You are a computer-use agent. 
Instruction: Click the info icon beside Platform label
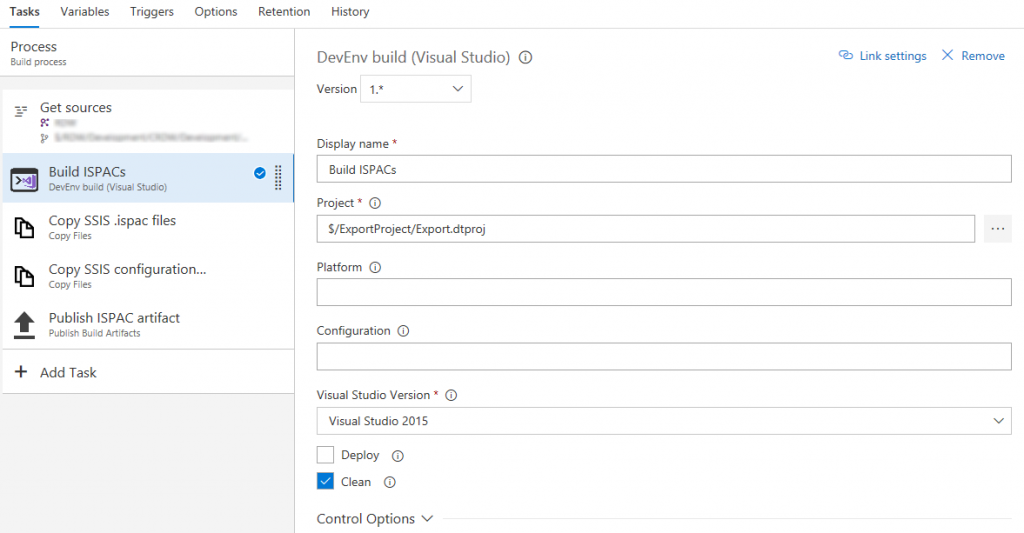pos(375,268)
